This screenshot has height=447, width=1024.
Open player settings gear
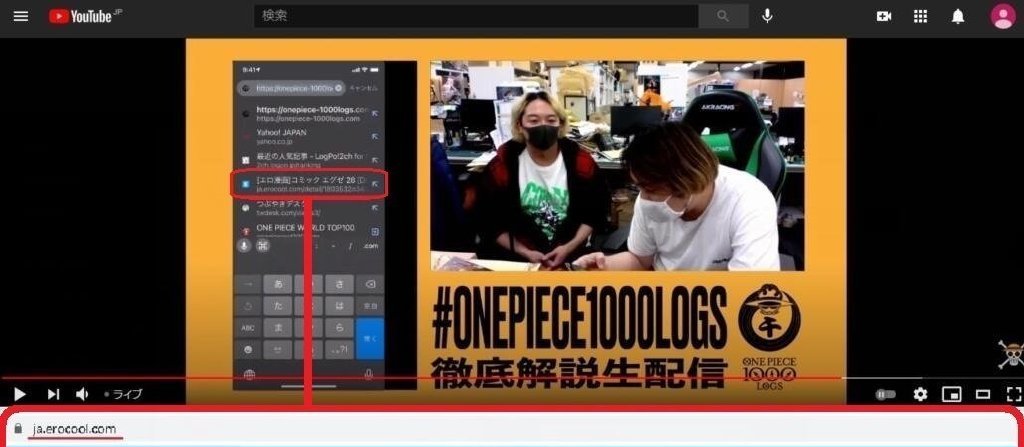[x=920, y=394]
